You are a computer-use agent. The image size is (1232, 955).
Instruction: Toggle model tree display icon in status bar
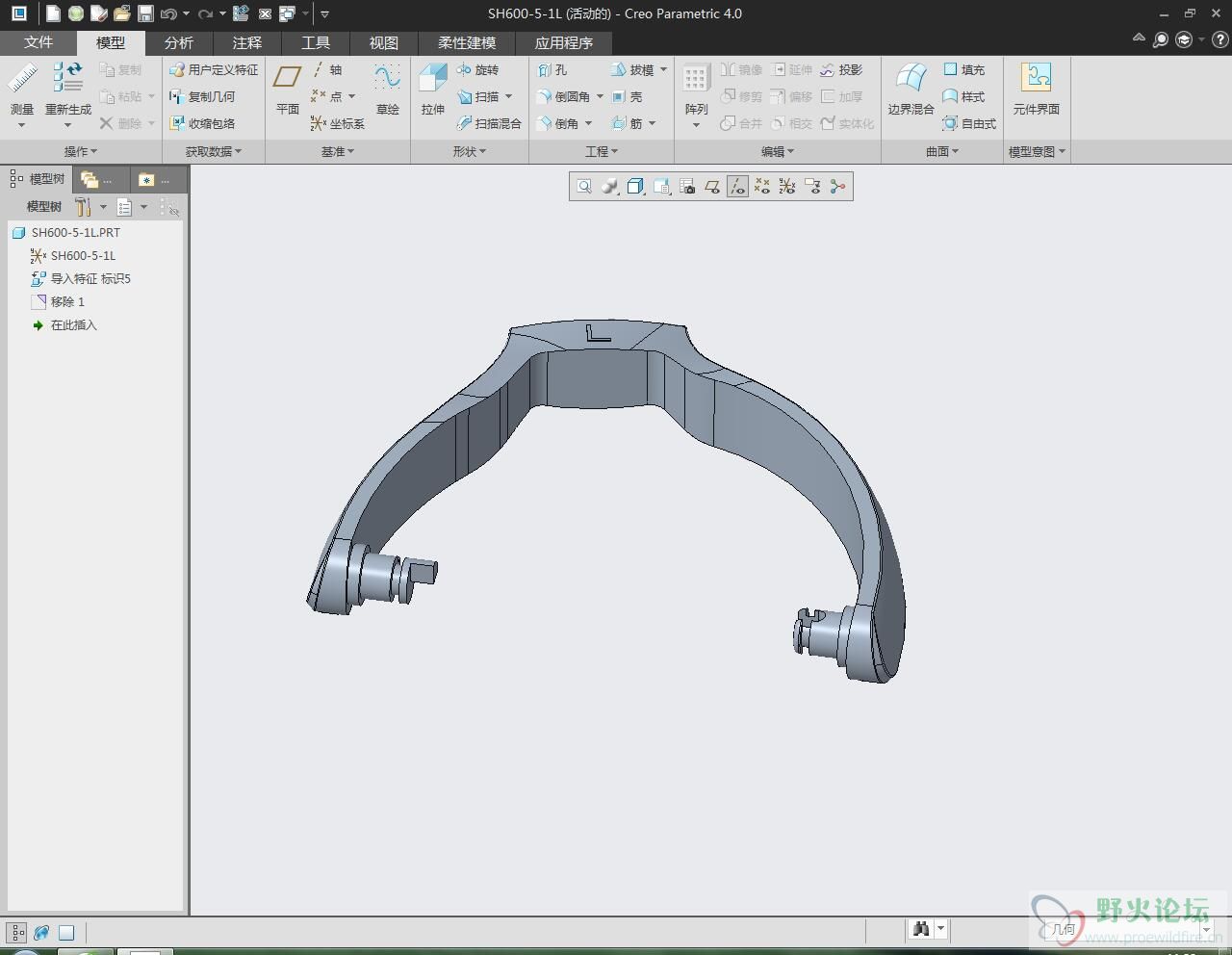pyautogui.click(x=17, y=932)
